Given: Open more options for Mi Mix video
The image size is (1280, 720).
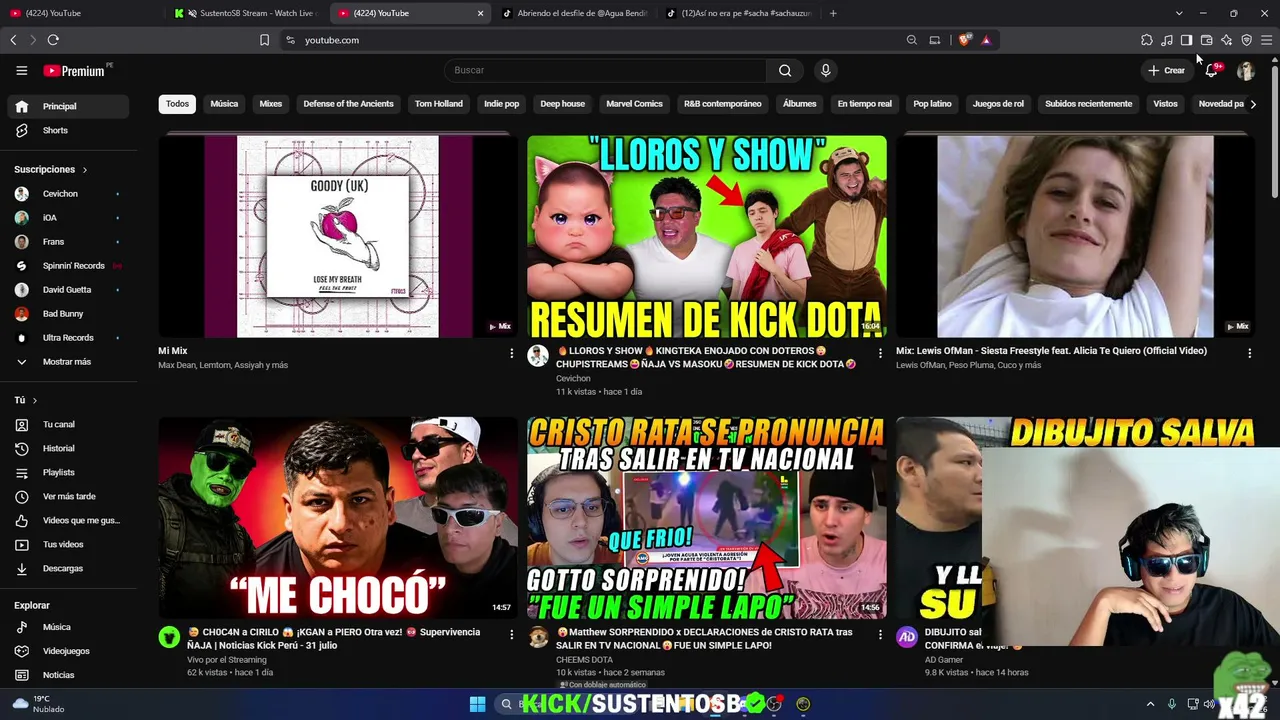Looking at the screenshot, I should (x=511, y=353).
